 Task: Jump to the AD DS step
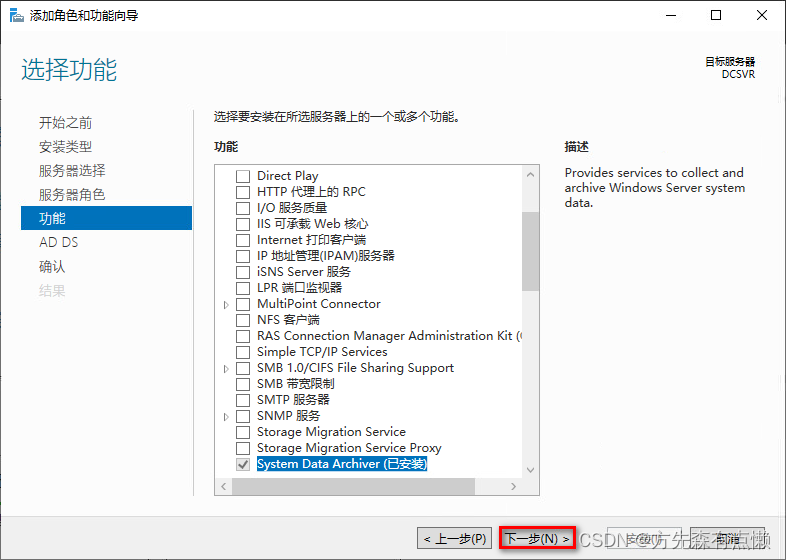click(59, 242)
